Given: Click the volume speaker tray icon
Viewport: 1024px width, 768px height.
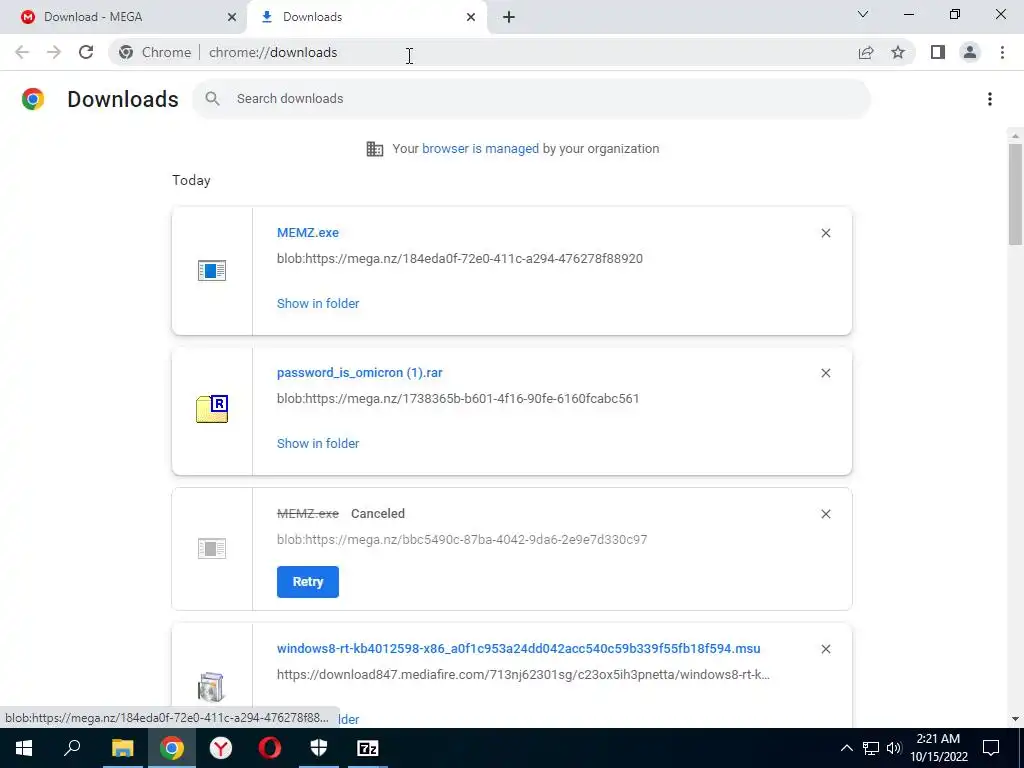Looking at the screenshot, I should pyautogui.click(x=894, y=748).
